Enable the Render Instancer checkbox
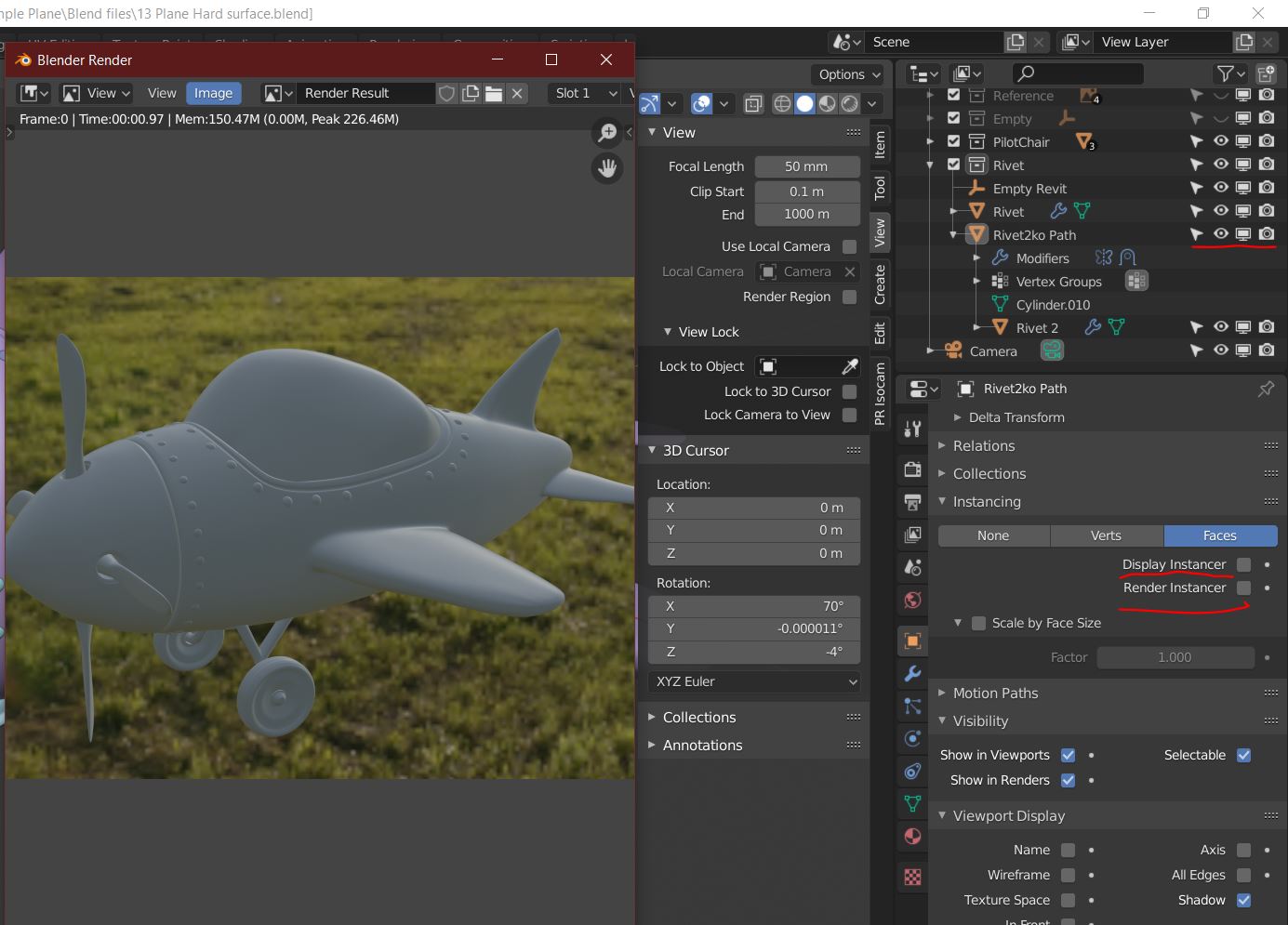The height and width of the screenshot is (925, 1288). tap(1244, 588)
